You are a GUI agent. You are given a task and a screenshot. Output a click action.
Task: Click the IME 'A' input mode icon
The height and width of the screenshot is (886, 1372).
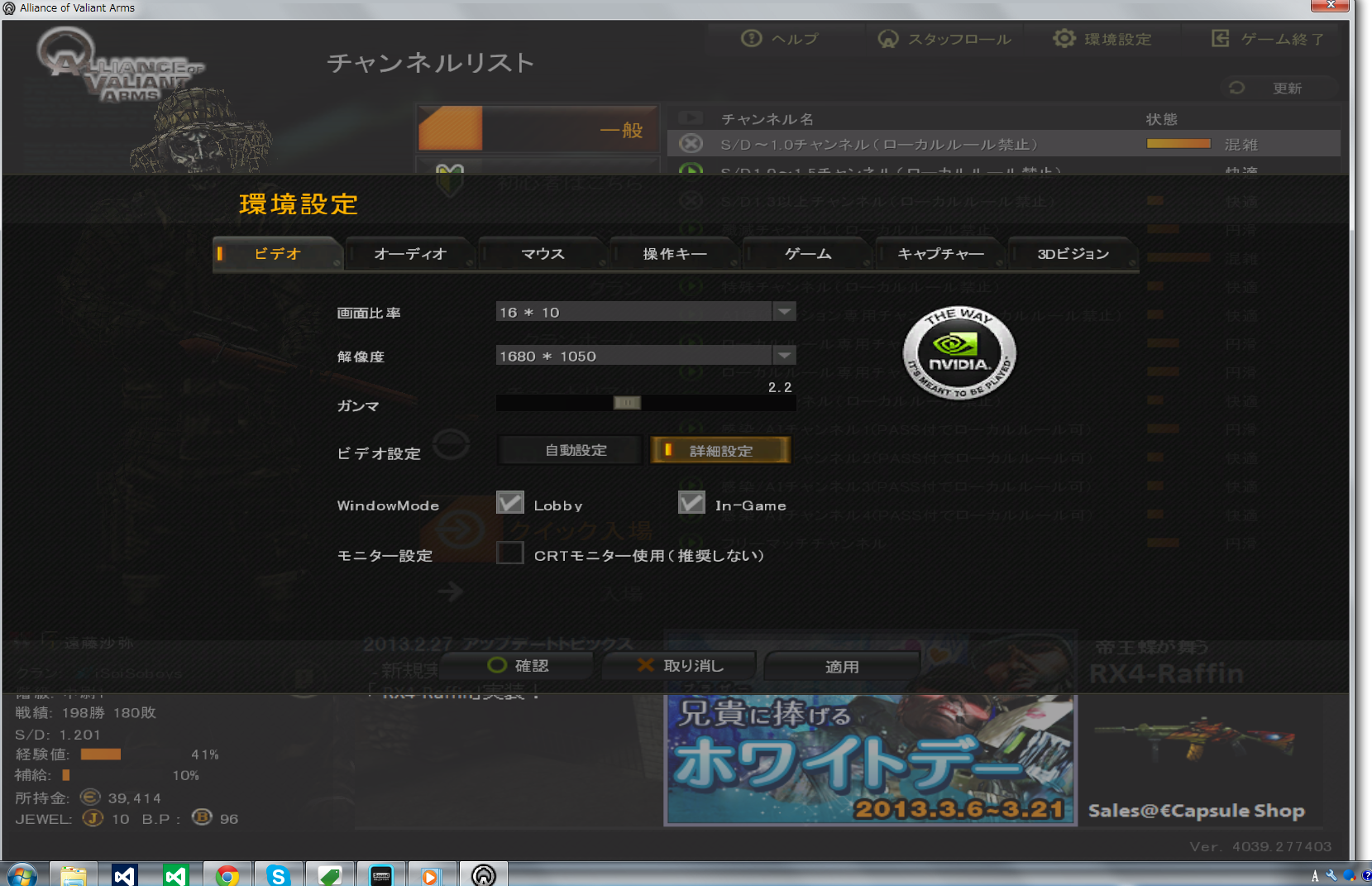click(1315, 875)
